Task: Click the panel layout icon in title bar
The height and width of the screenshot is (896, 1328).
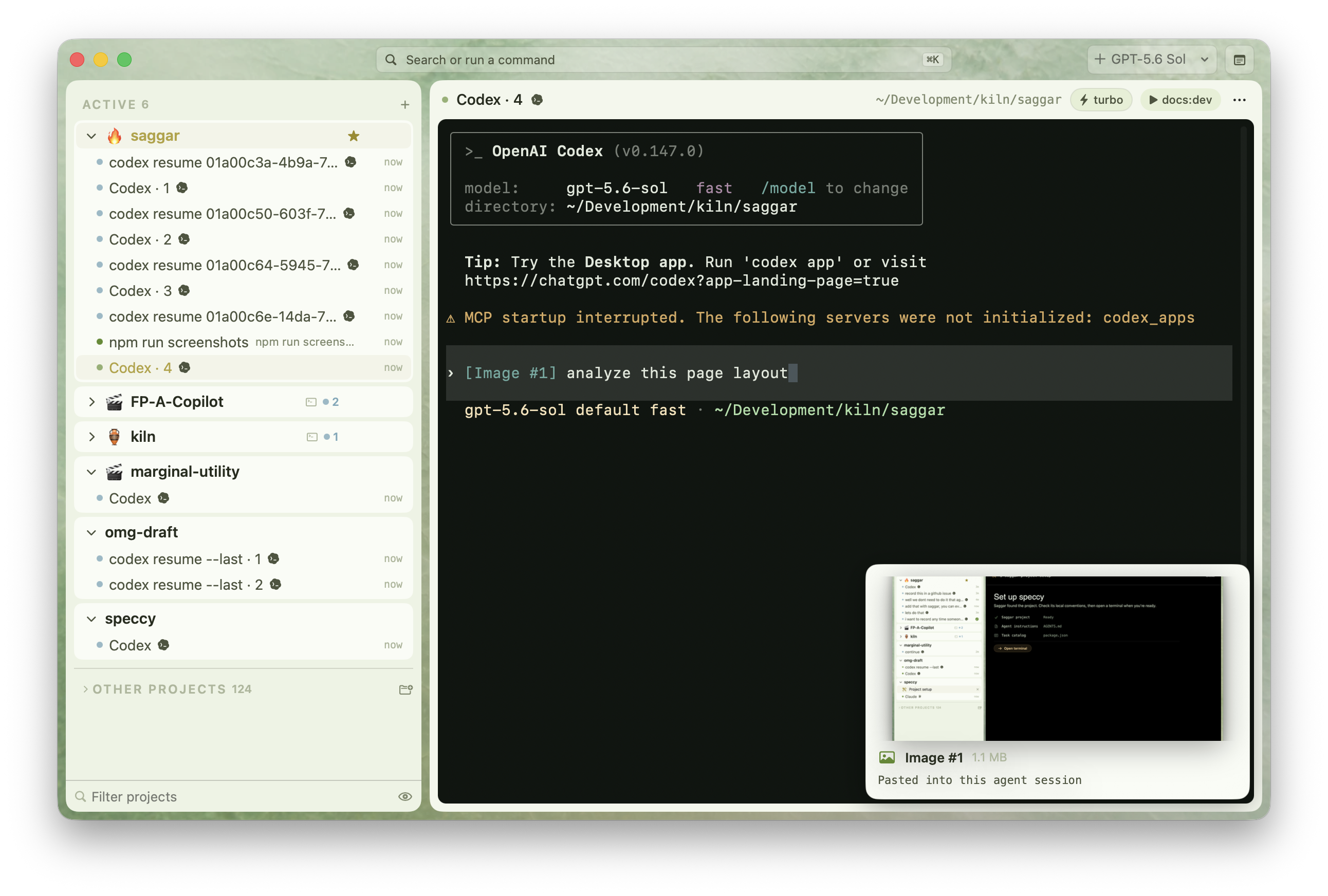Action: click(1240, 60)
